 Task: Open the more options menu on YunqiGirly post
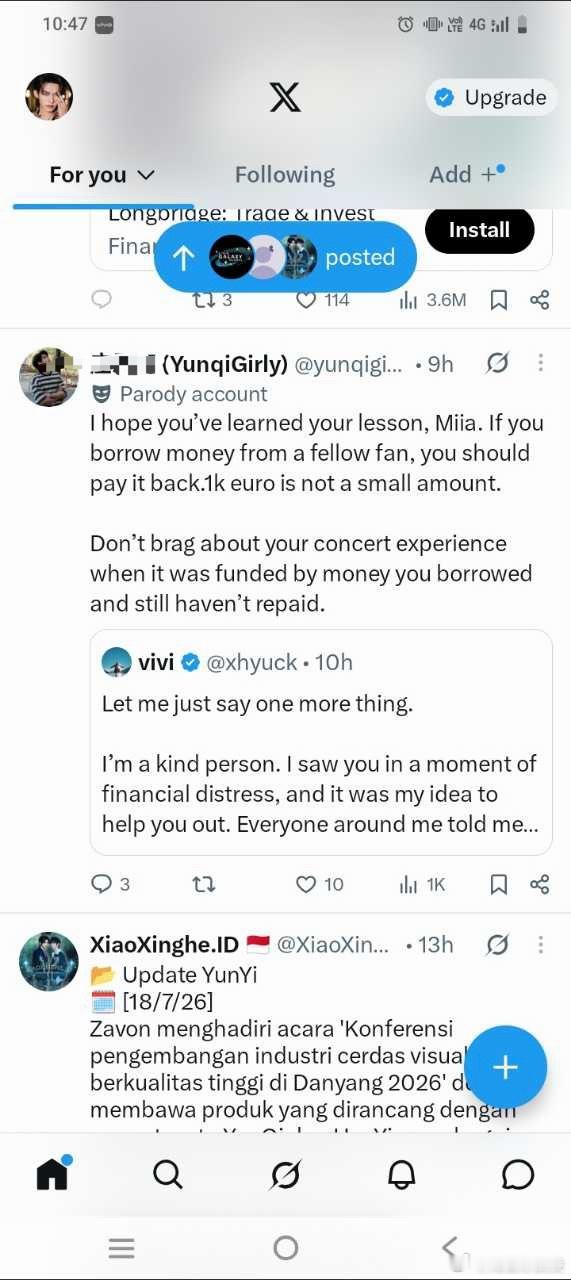(x=541, y=363)
